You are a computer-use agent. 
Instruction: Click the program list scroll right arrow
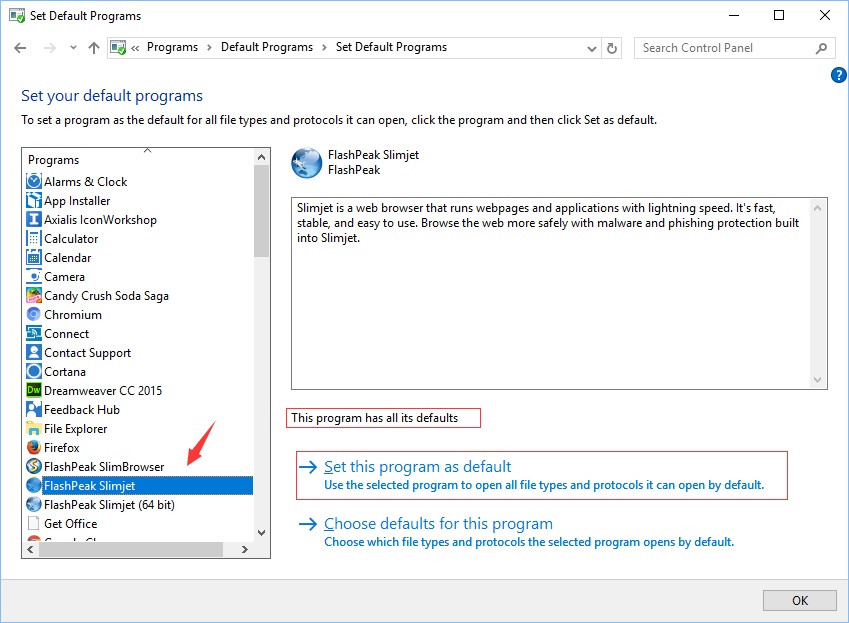click(x=245, y=549)
